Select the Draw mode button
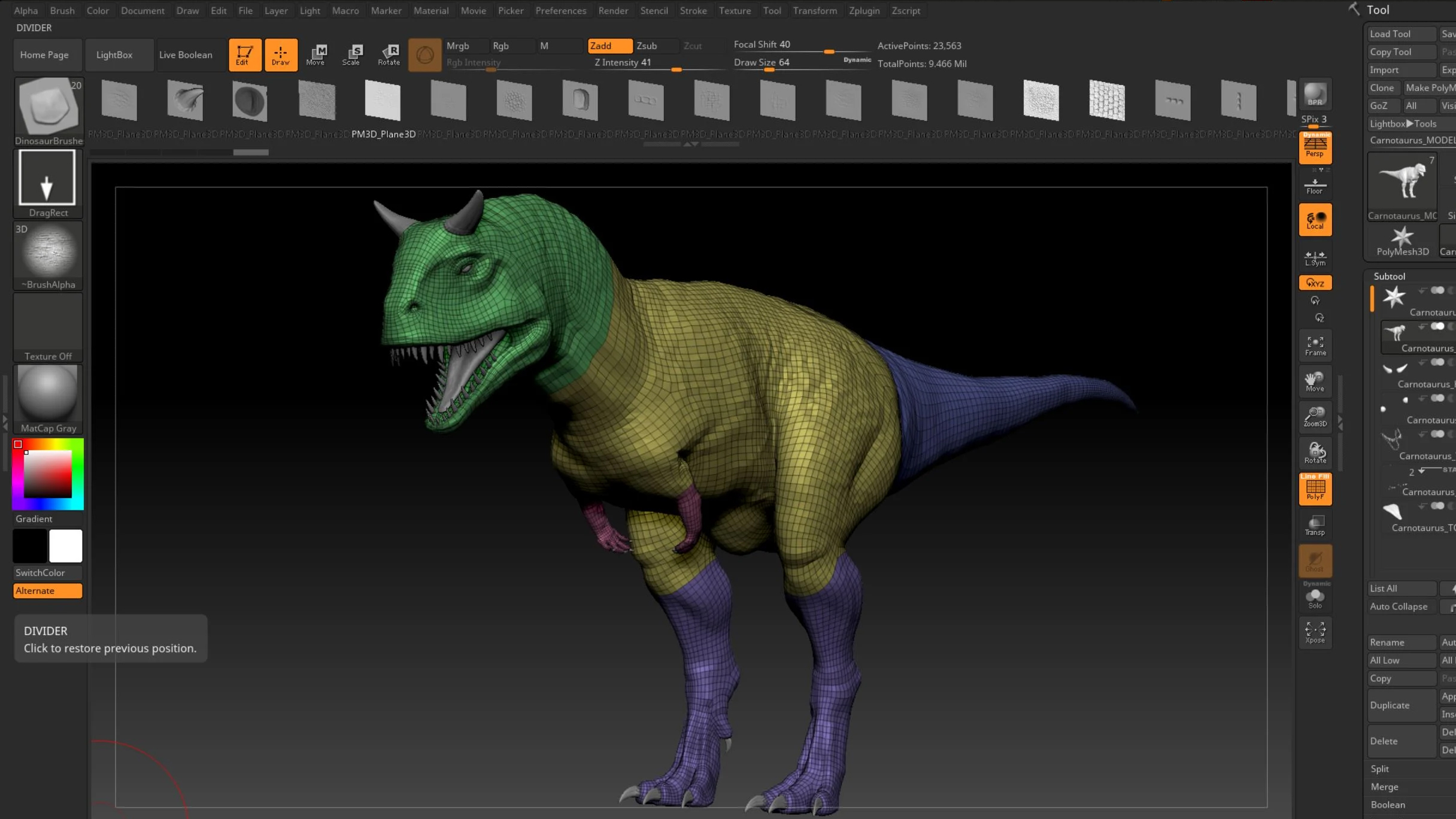This screenshot has width=1456, height=819. tap(280, 54)
